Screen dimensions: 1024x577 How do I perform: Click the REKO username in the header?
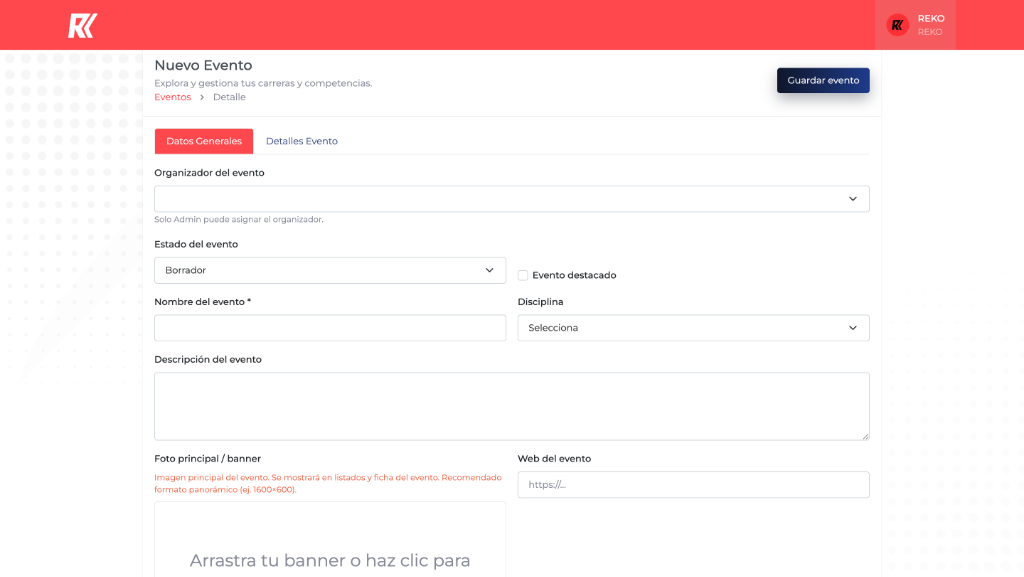(x=931, y=18)
